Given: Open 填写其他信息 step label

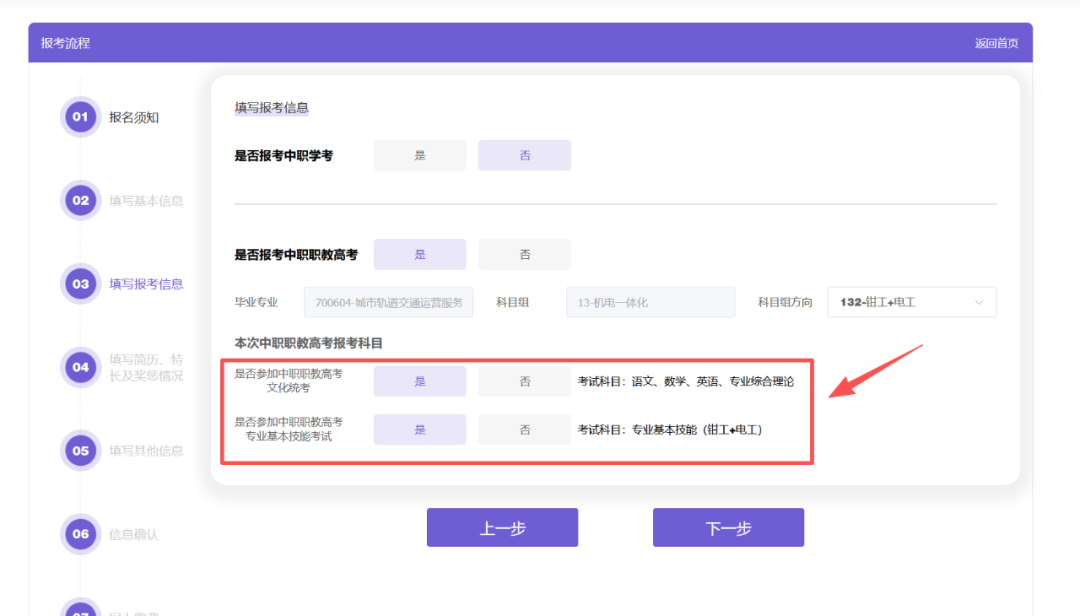Looking at the screenshot, I should pyautogui.click(x=146, y=451).
